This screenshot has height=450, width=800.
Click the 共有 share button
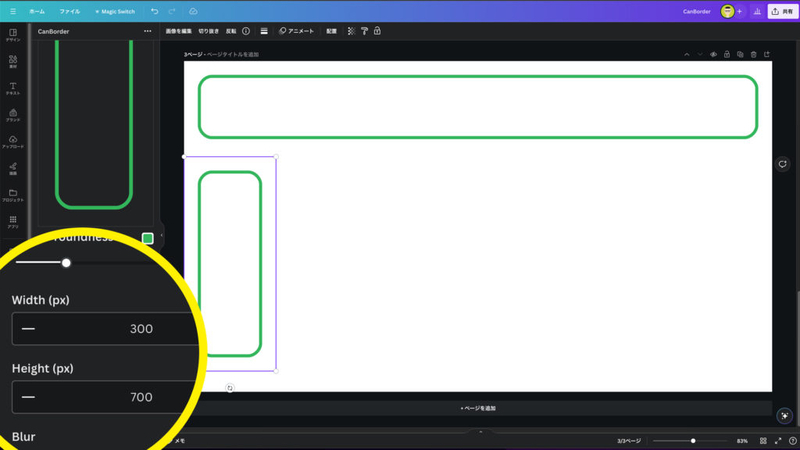783,11
